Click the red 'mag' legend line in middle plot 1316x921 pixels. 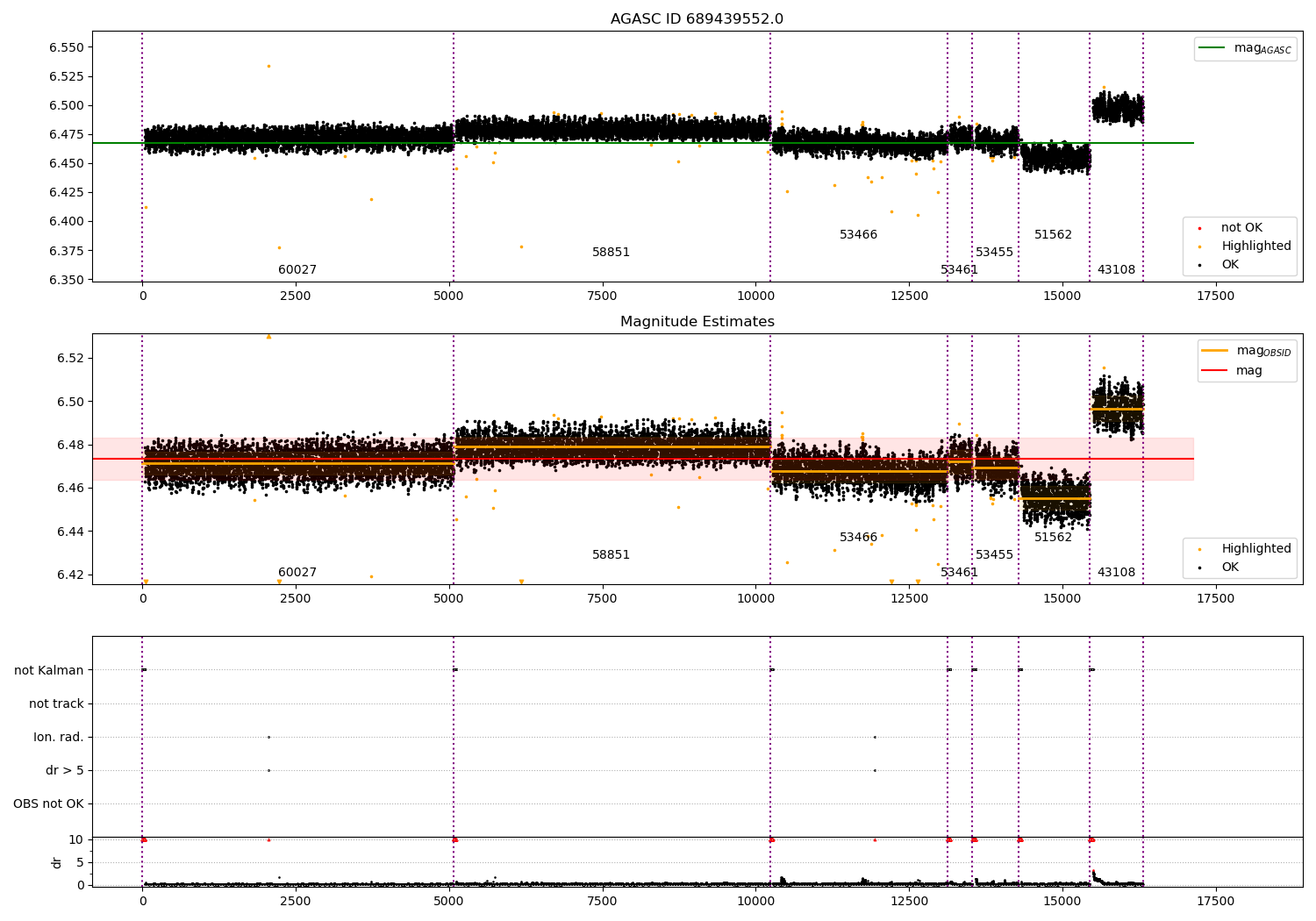coord(1214,371)
